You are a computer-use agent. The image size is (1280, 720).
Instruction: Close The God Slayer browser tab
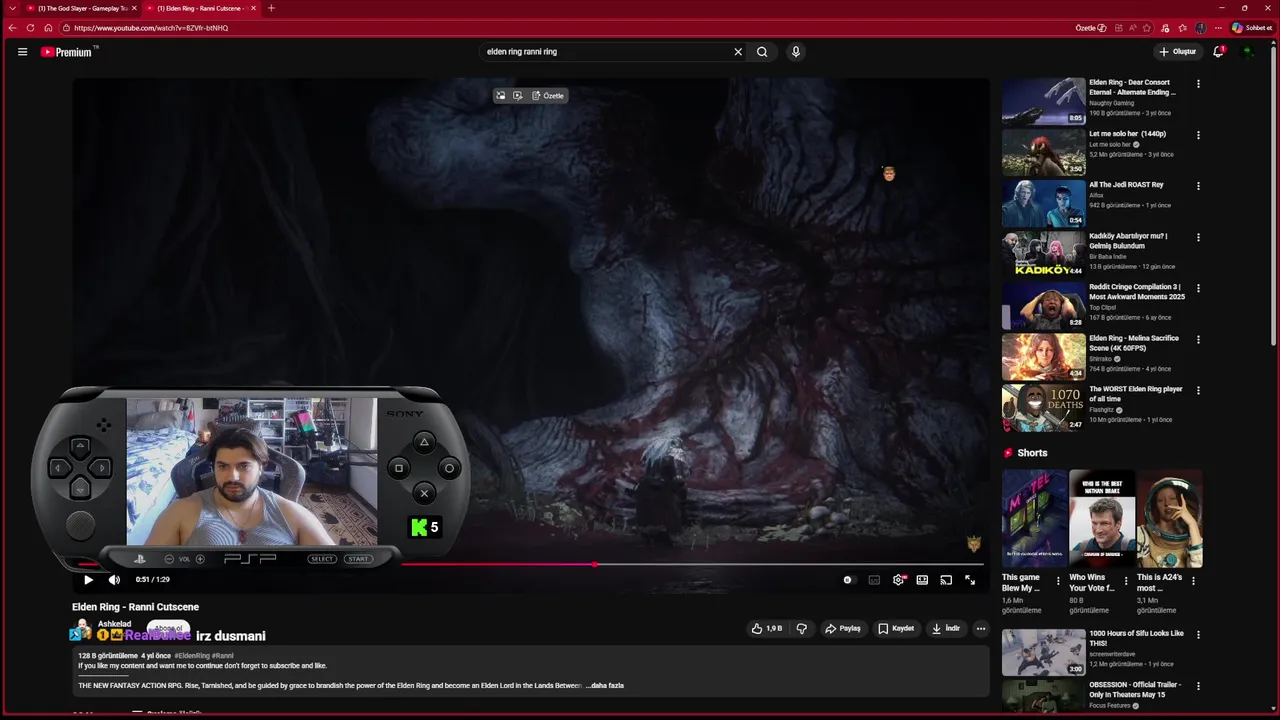(x=134, y=8)
